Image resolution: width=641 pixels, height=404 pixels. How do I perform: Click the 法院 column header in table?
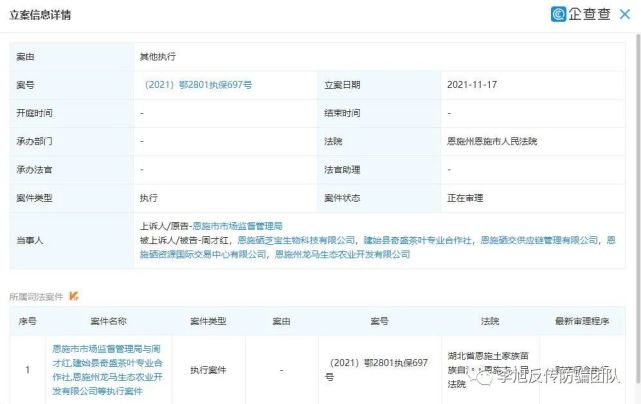click(490, 321)
